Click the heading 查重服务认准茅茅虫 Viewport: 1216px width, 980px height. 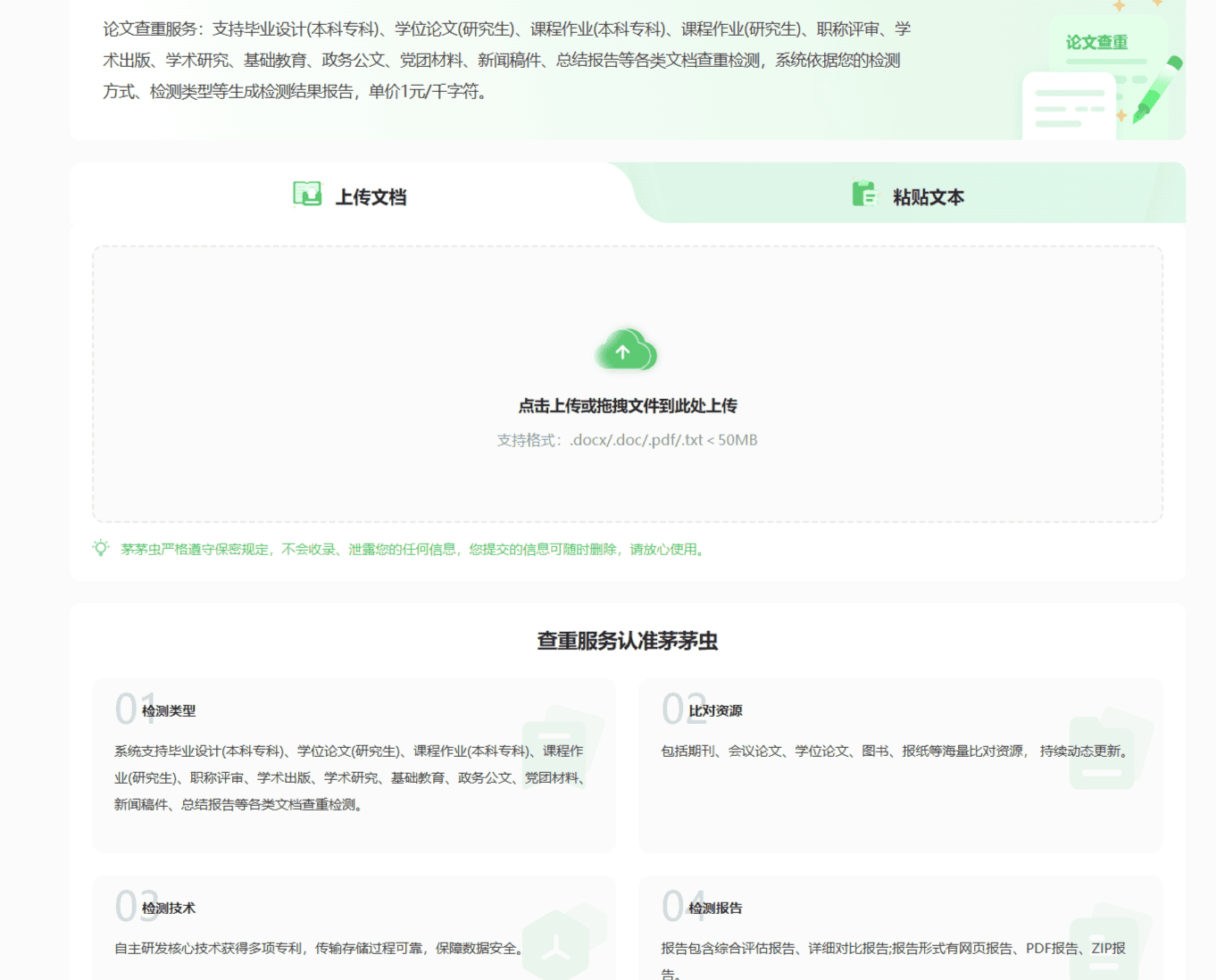click(x=628, y=641)
